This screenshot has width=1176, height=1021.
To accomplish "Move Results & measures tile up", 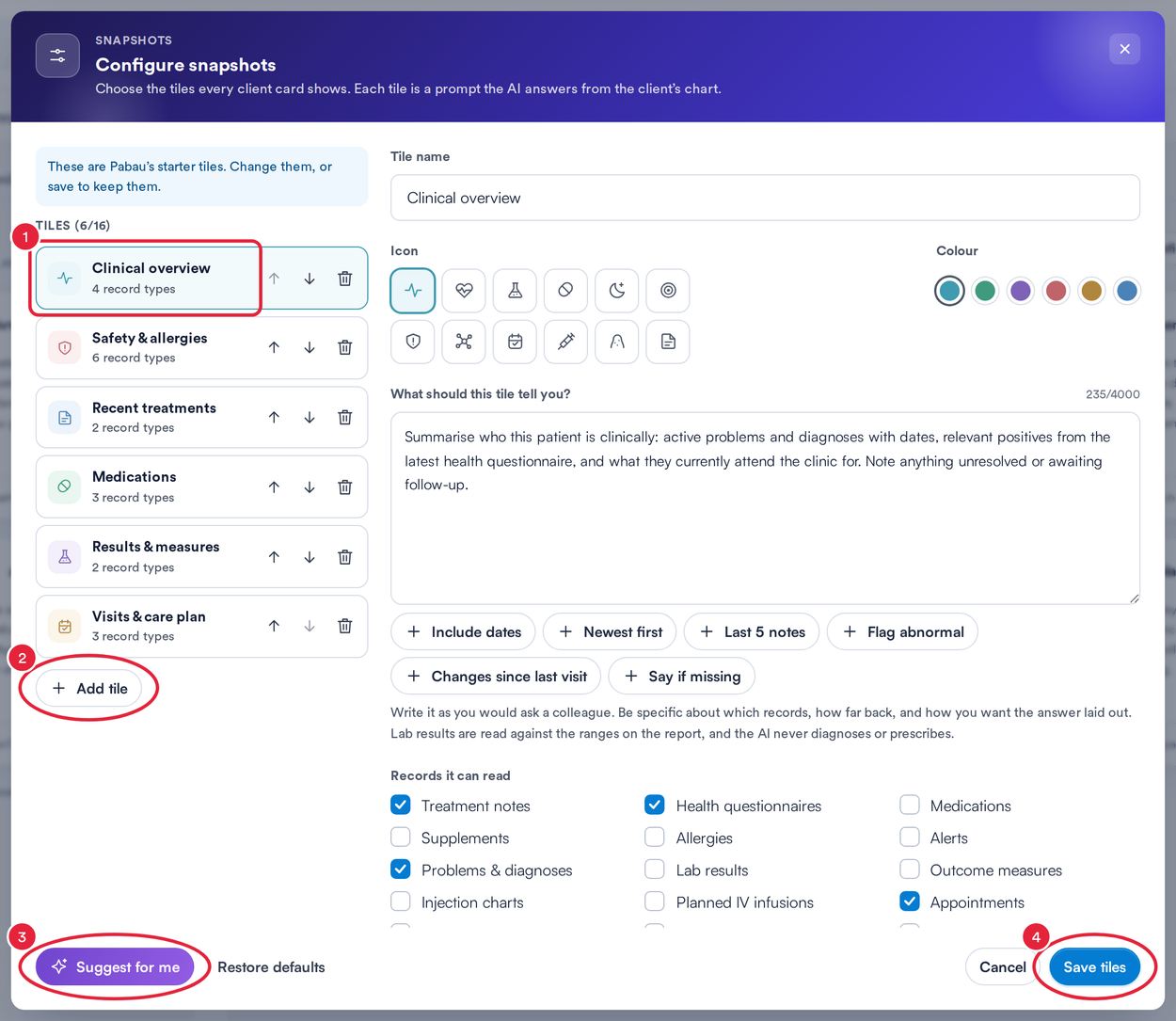I will 274,557.
